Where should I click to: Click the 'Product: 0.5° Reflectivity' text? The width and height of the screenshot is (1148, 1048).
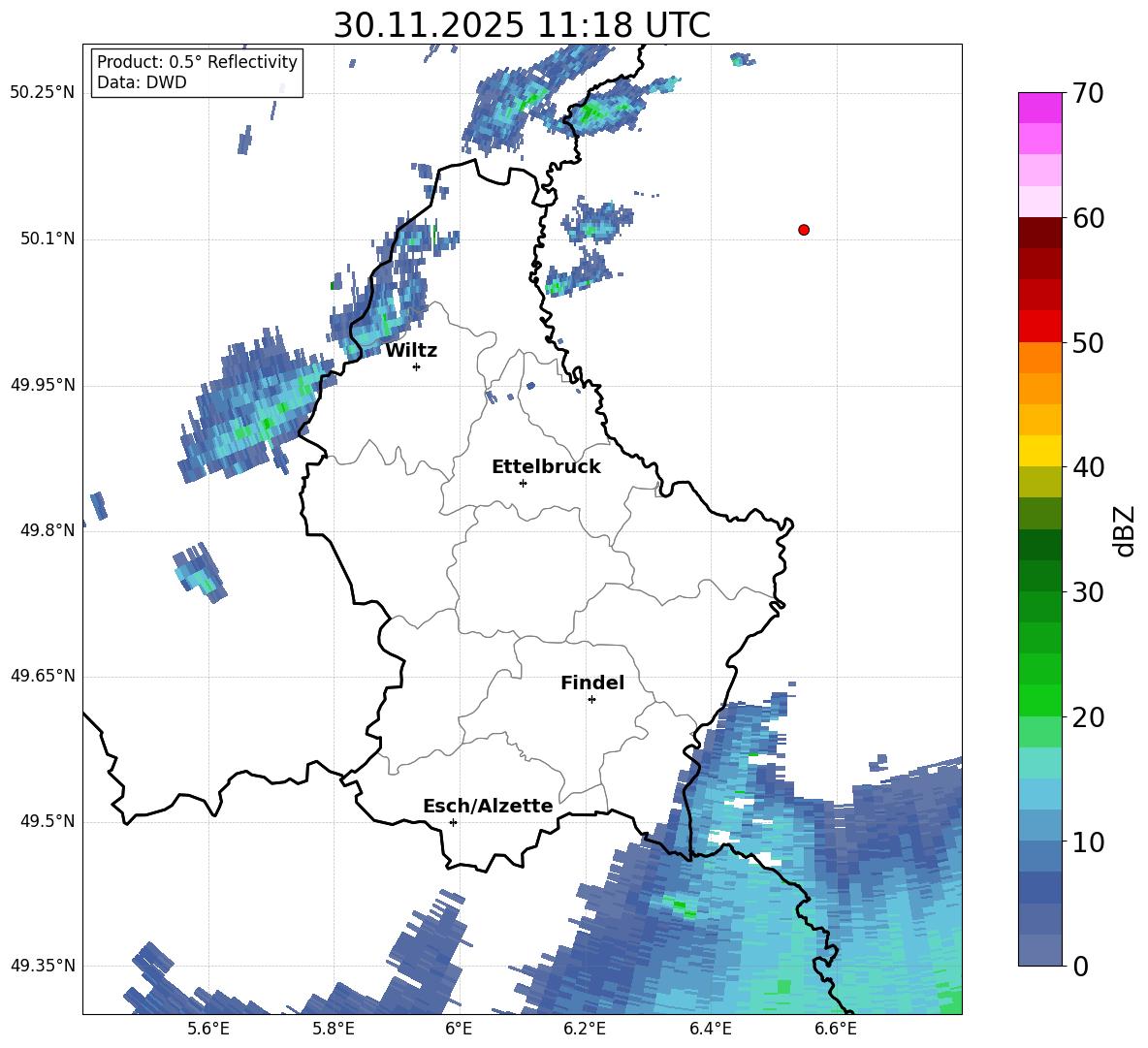click(197, 62)
